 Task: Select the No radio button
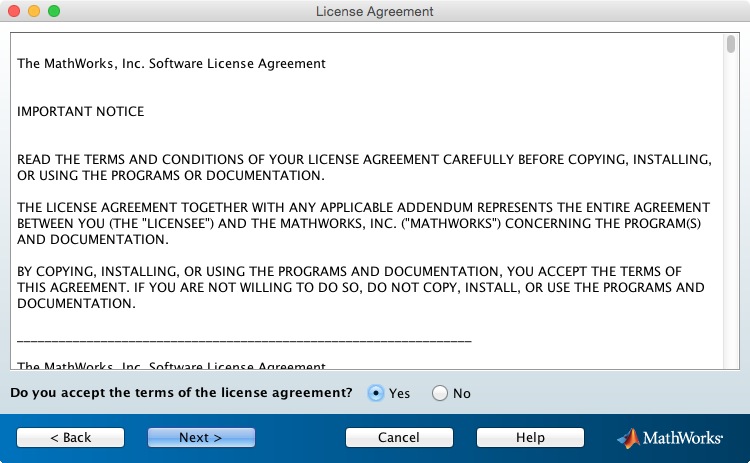(x=440, y=393)
